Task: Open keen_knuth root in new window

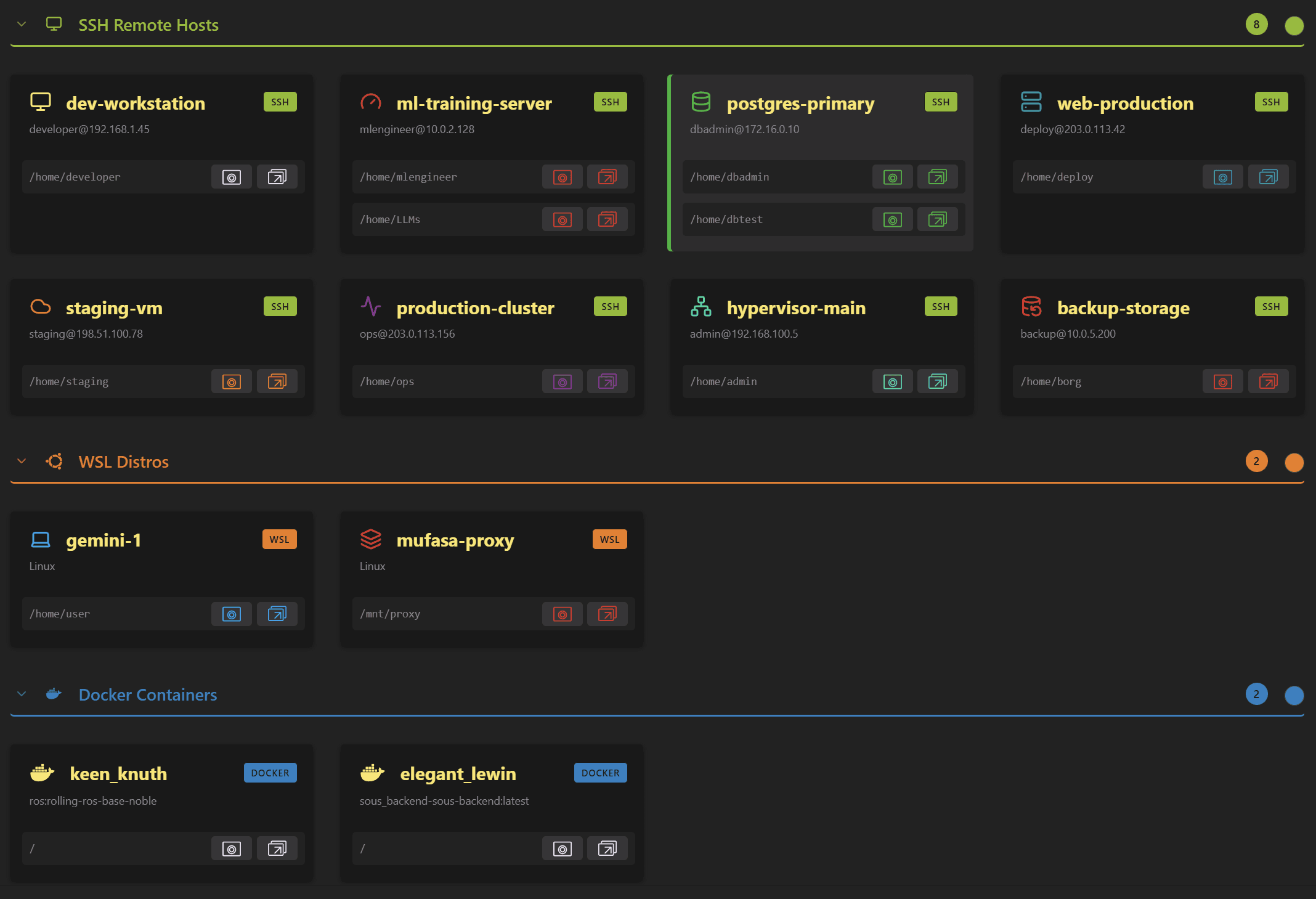Action: pos(277,849)
